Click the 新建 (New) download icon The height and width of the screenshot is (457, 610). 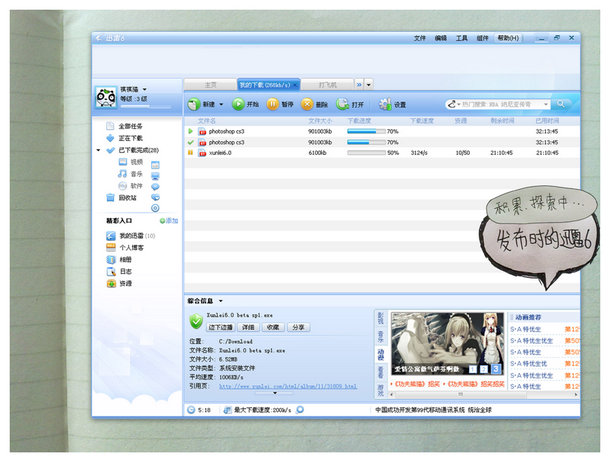coord(193,104)
